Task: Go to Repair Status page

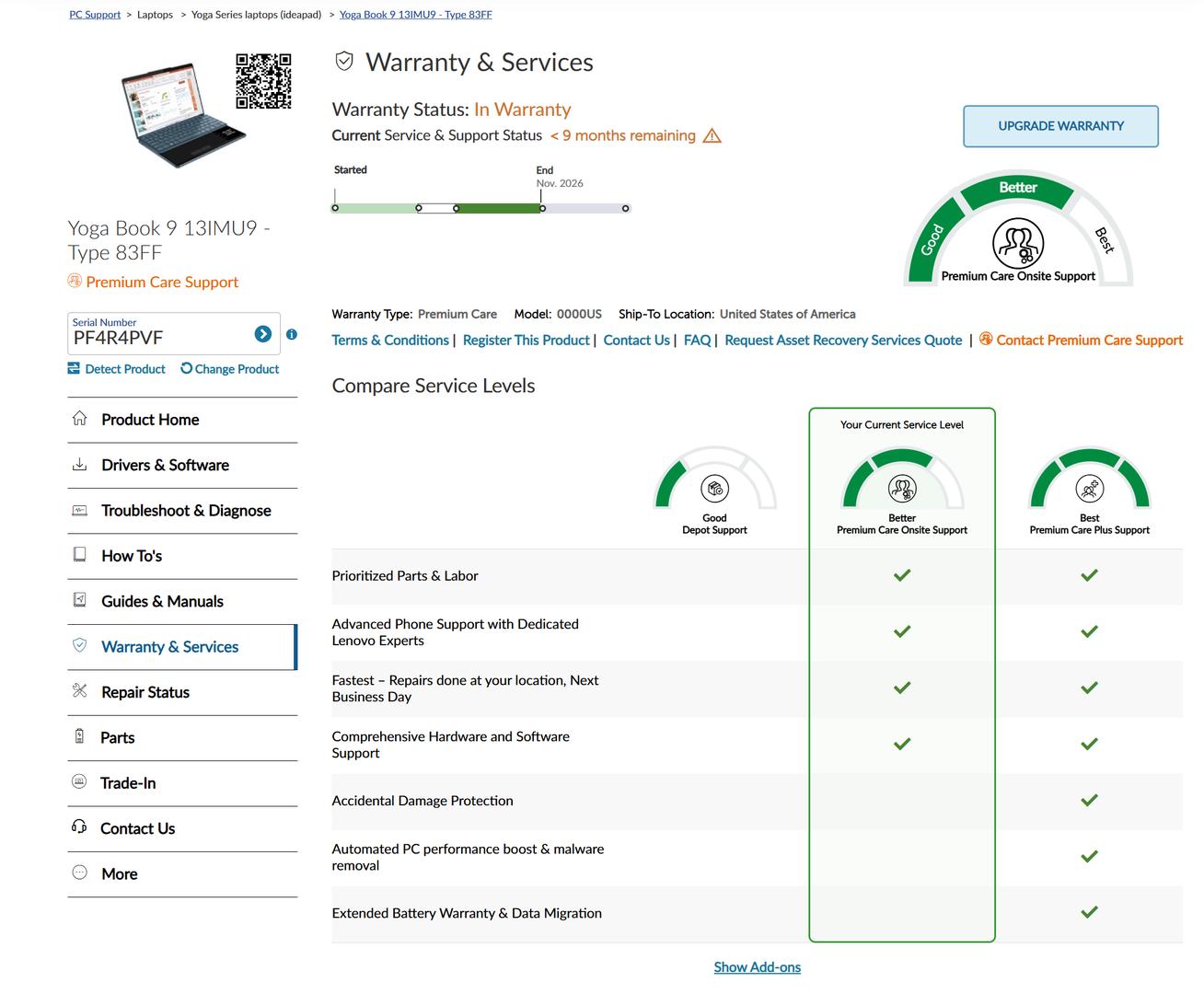Action: (x=145, y=692)
